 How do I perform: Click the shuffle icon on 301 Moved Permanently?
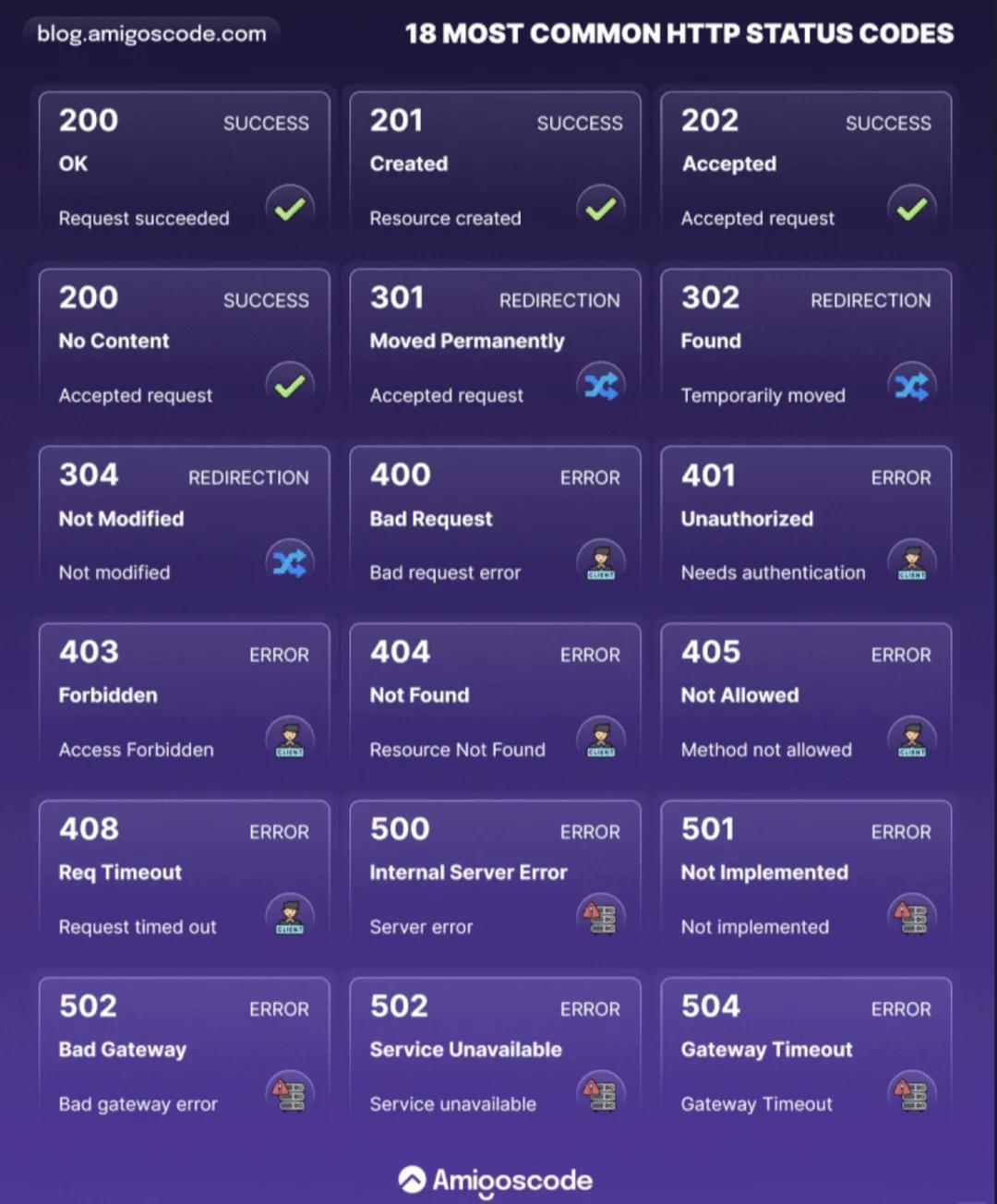point(601,386)
